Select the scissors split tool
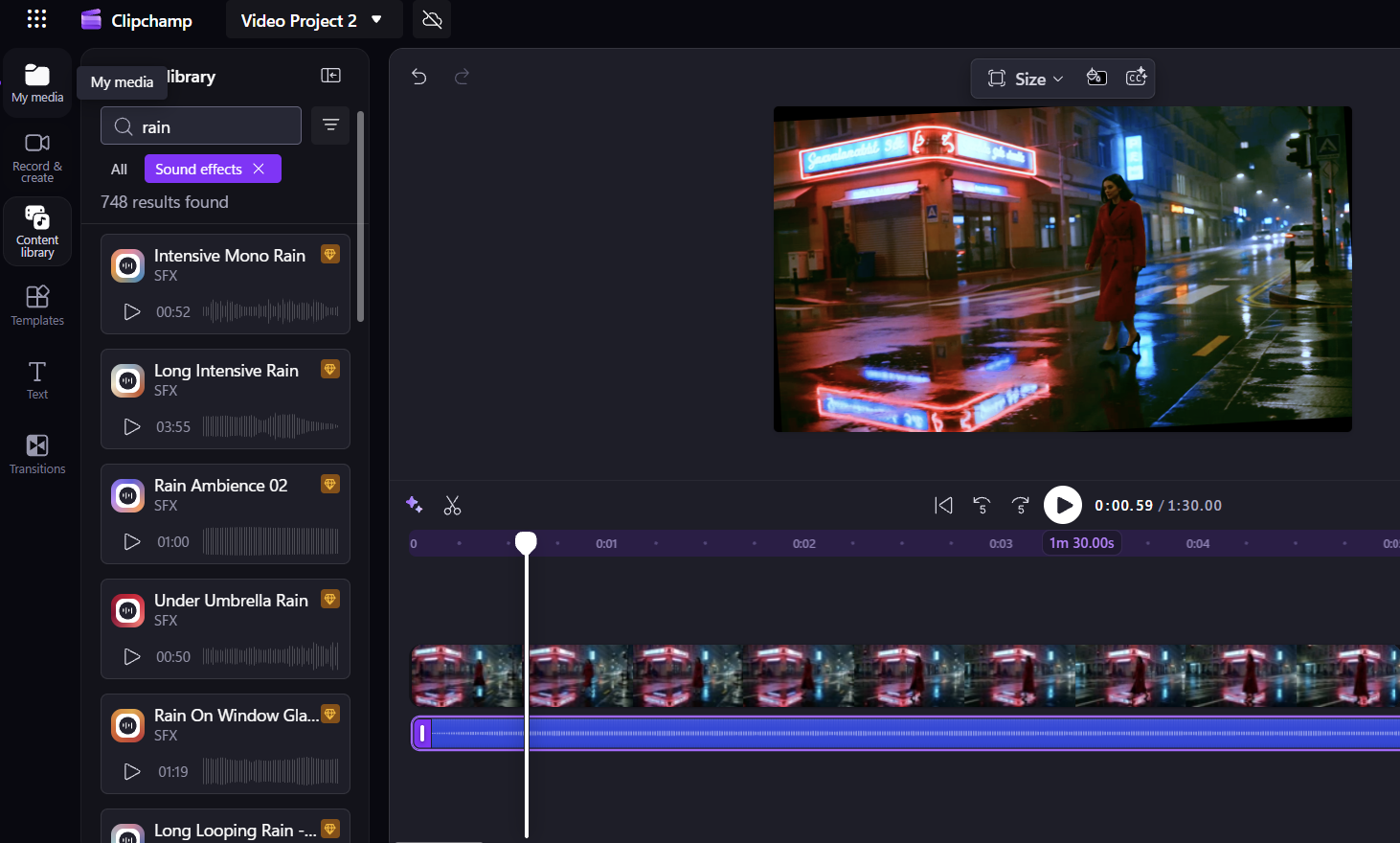The height and width of the screenshot is (843, 1400). 453,505
